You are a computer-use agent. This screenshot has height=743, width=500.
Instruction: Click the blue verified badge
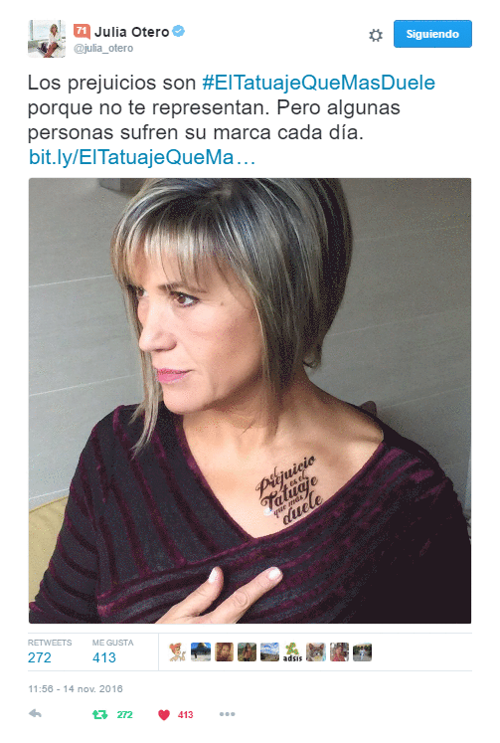coord(179,31)
